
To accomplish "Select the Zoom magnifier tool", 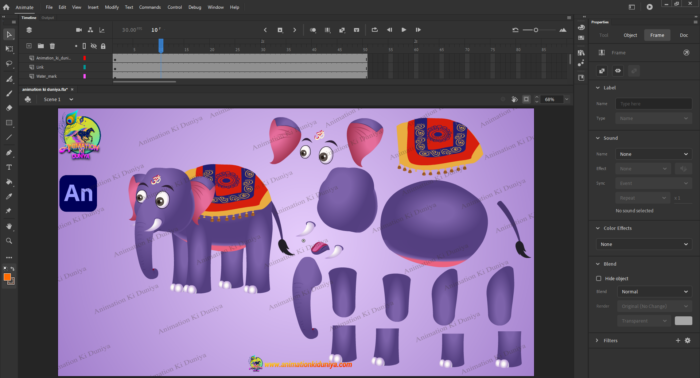I will (x=9, y=241).
